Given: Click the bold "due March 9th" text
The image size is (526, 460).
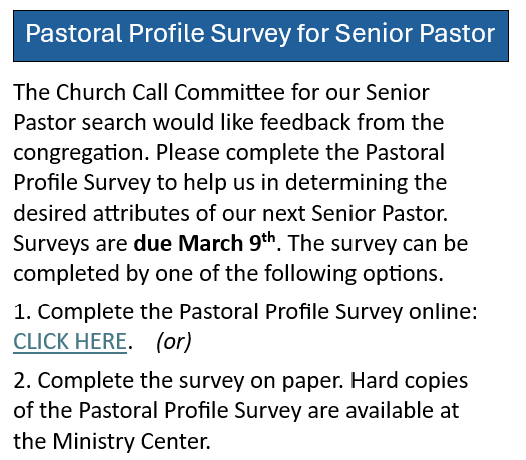Looking at the screenshot, I should point(204,243).
